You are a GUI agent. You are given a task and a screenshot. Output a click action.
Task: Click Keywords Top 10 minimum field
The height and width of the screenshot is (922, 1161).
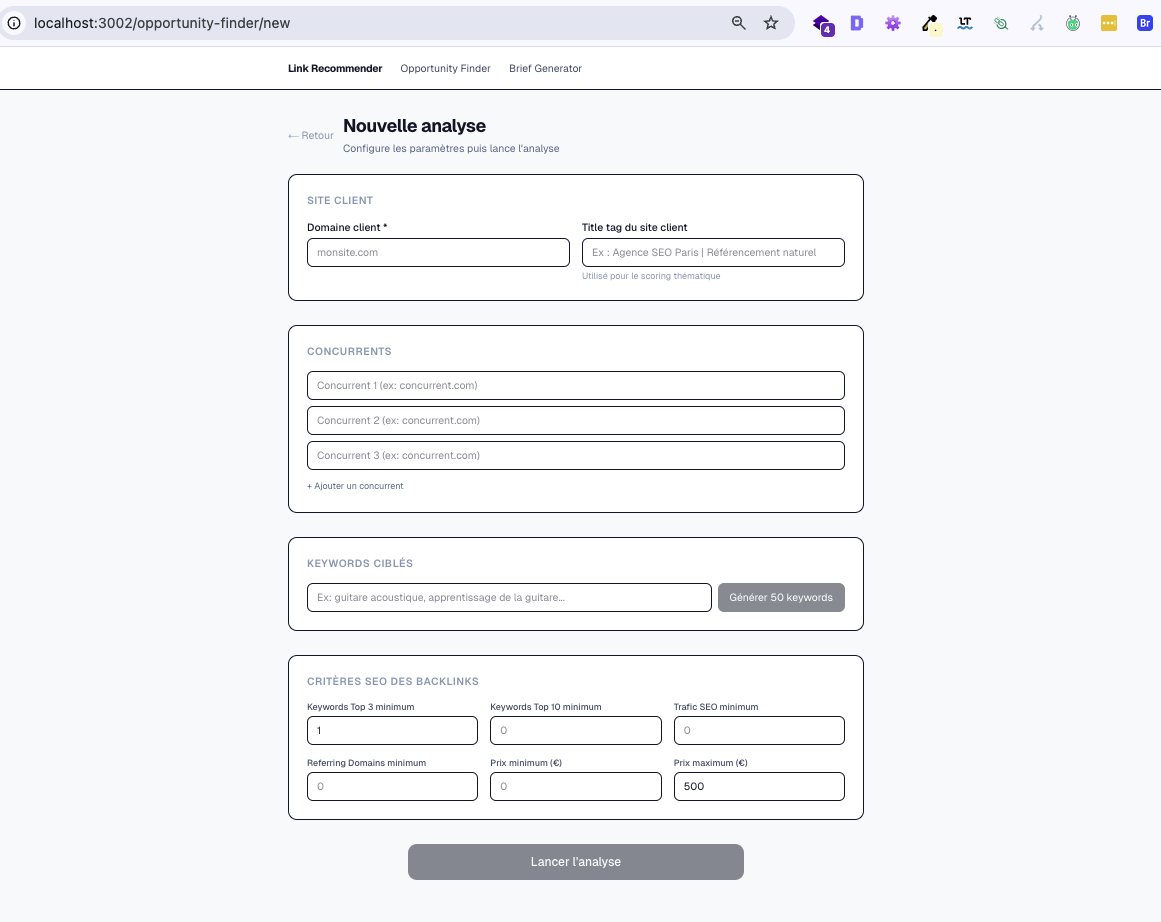tap(575, 730)
